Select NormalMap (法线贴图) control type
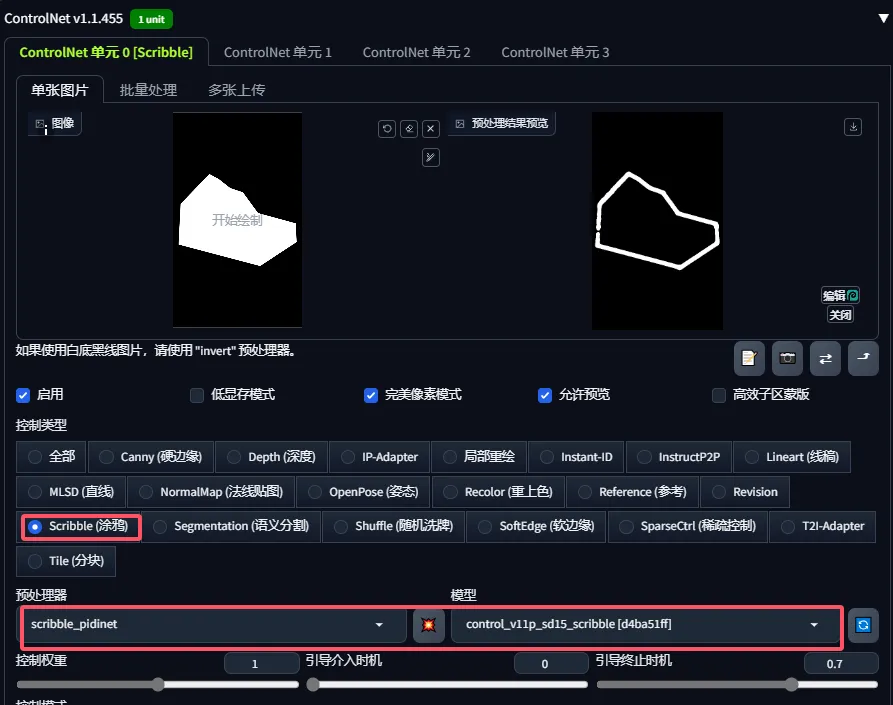 (x=211, y=492)
